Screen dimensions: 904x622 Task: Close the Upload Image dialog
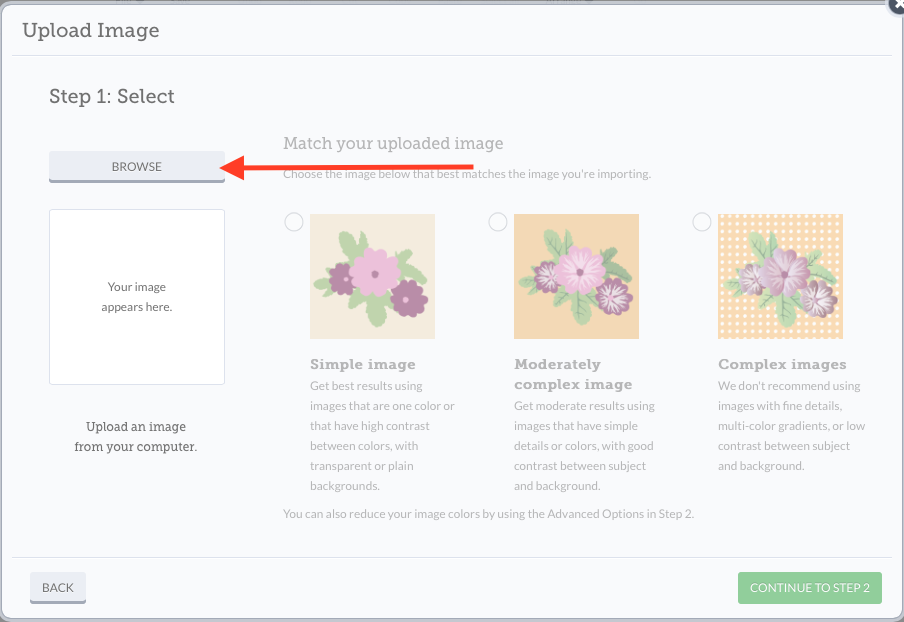[896, 4]
